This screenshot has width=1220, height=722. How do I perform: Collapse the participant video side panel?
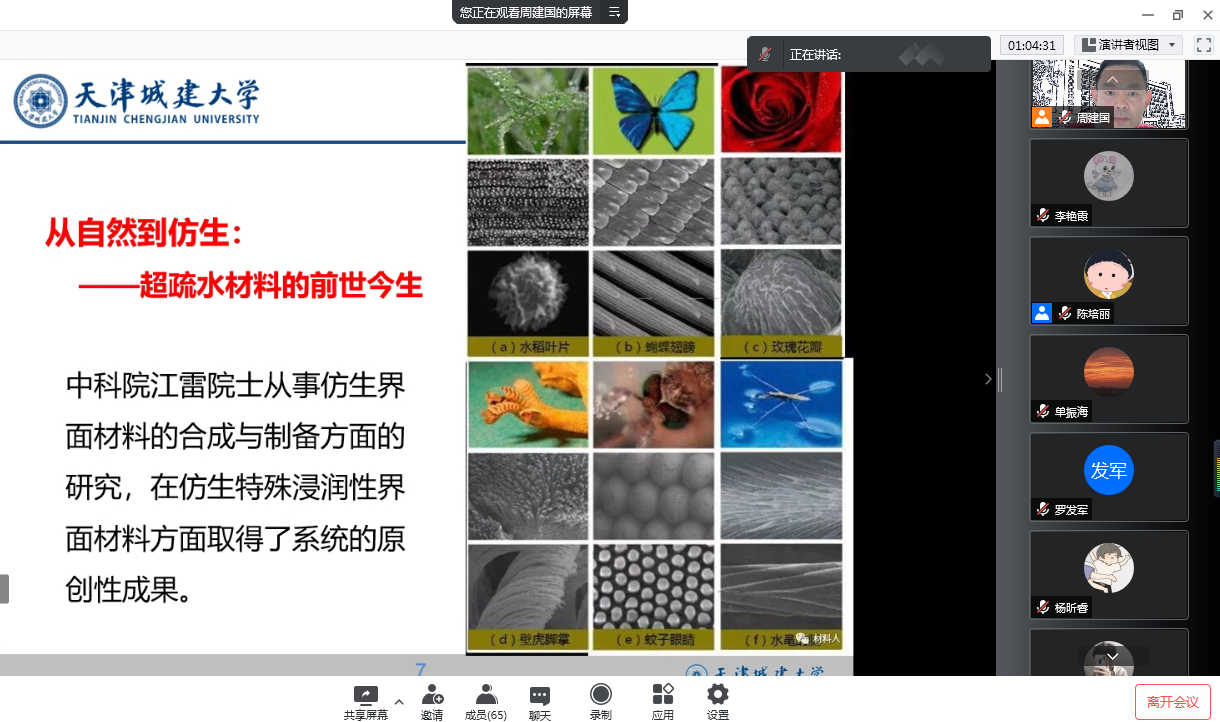point(988,379)
